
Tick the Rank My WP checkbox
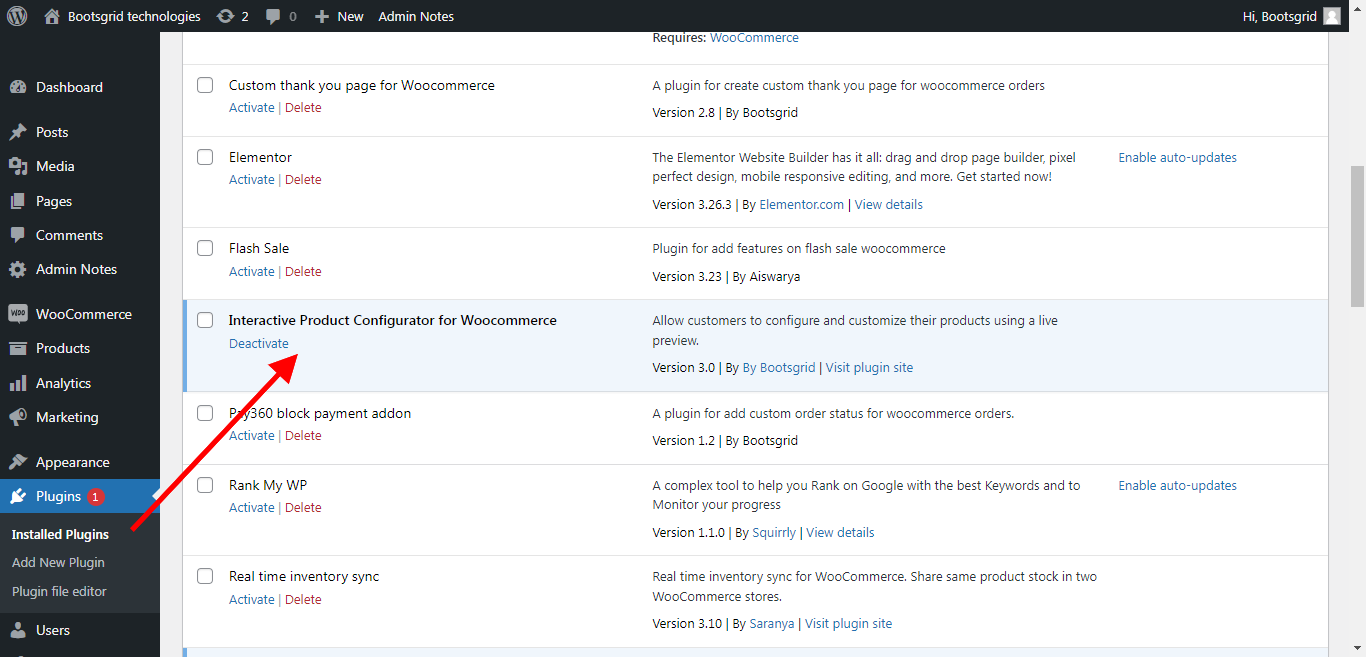(205, 485)
